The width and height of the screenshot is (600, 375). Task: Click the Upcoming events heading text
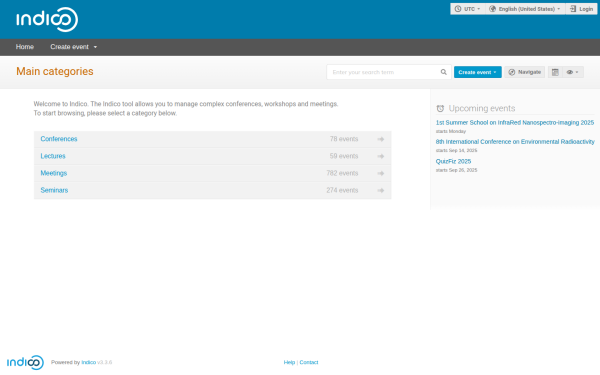click(482, 108)
